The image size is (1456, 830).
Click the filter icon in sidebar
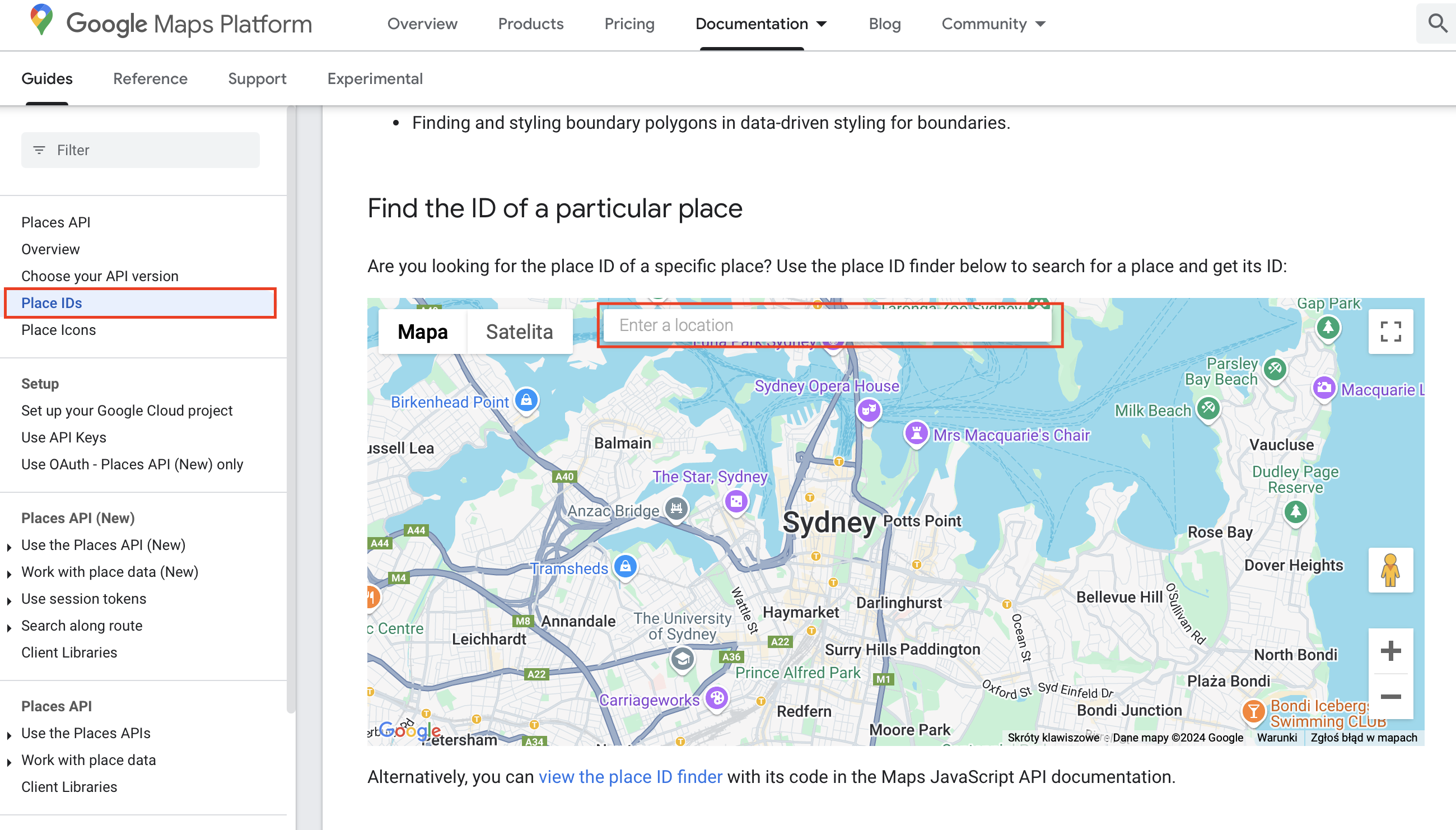(x=39, y=150)
